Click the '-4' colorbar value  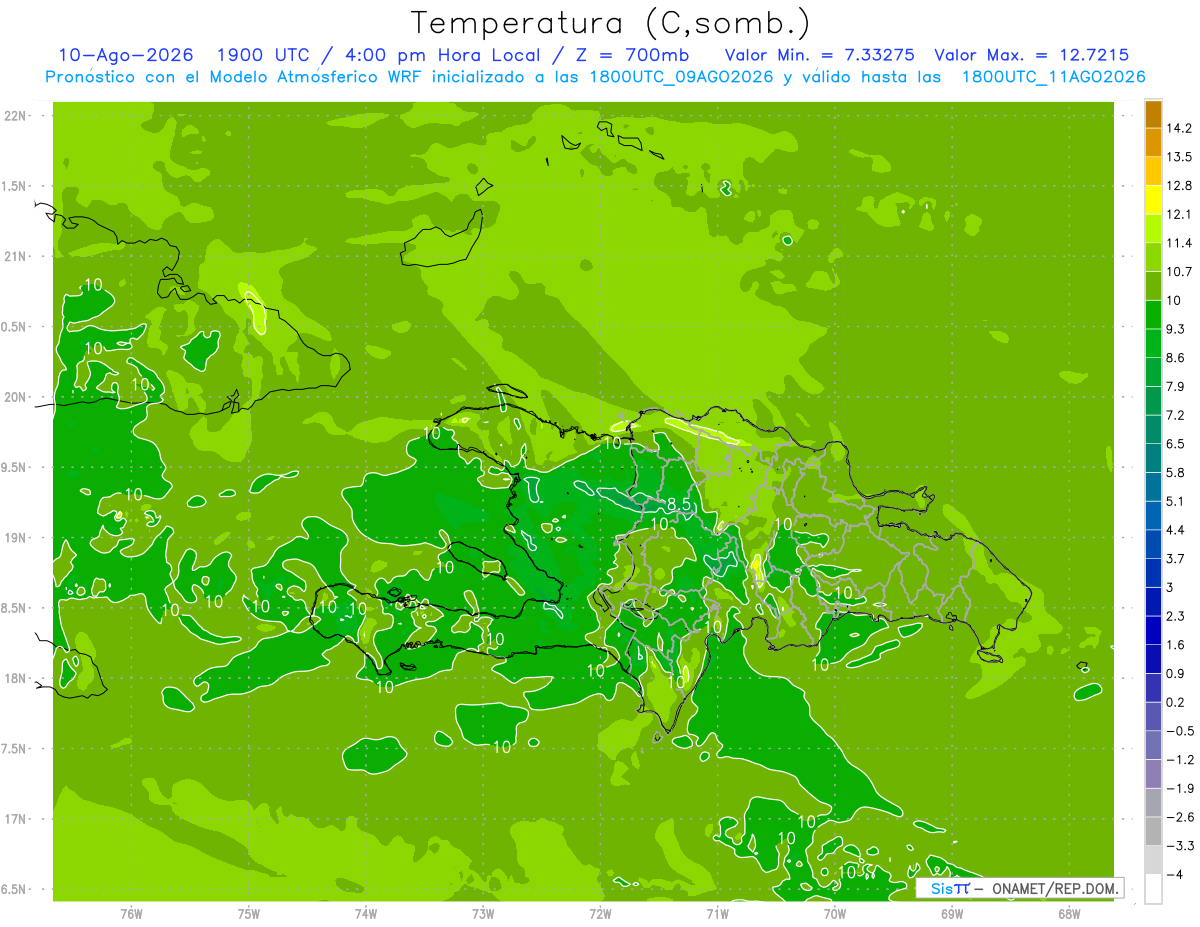tap(1176, 874)
